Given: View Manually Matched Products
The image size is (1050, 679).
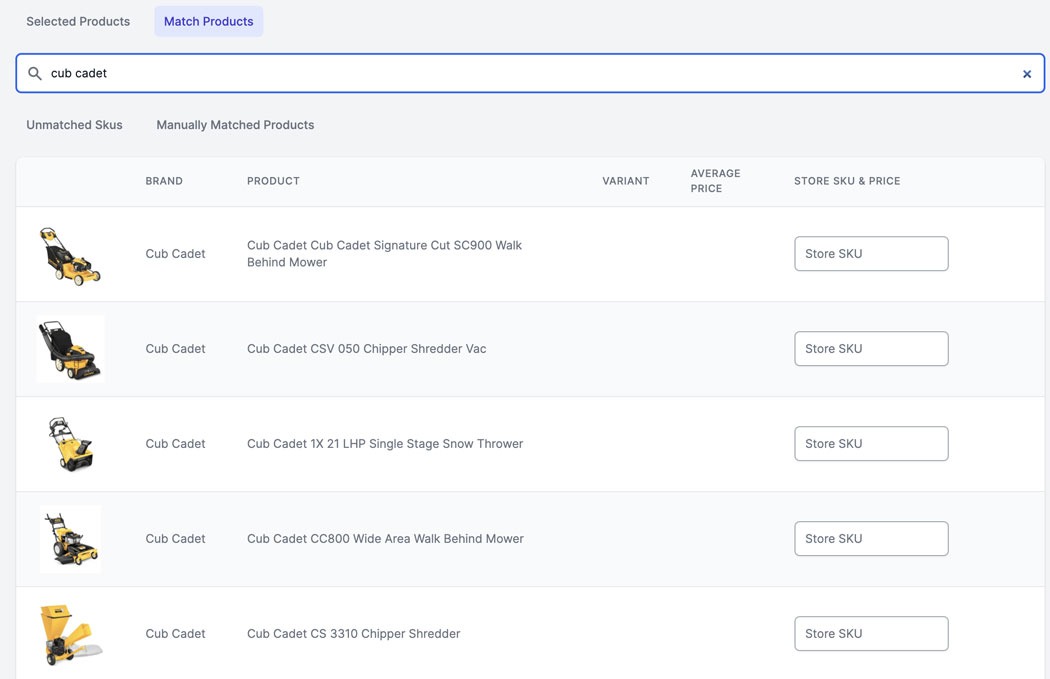Looking at the screenshot, I should [x=235, y=125].
